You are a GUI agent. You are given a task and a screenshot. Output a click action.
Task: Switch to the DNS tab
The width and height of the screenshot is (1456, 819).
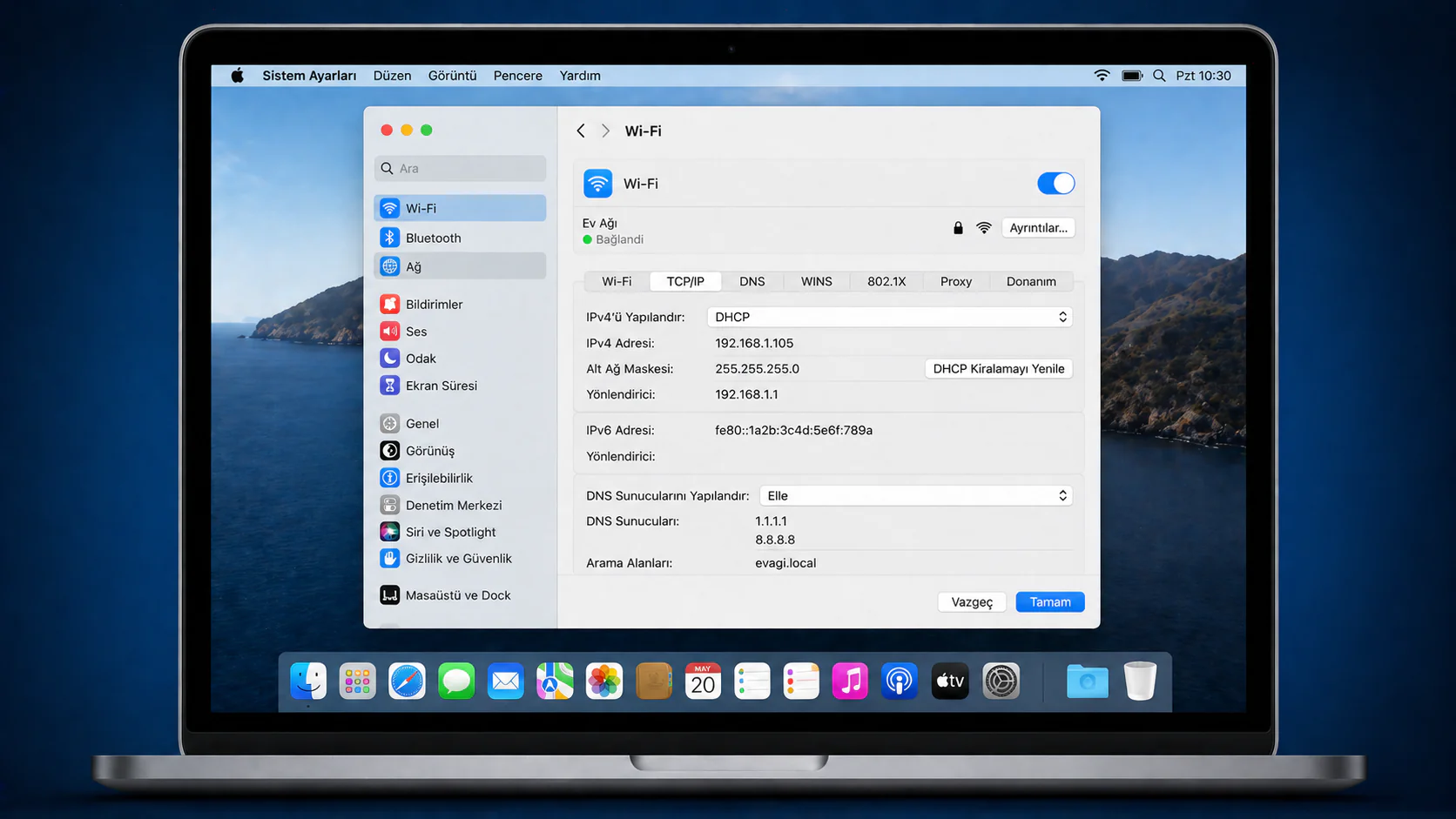(x=752, y=281)
